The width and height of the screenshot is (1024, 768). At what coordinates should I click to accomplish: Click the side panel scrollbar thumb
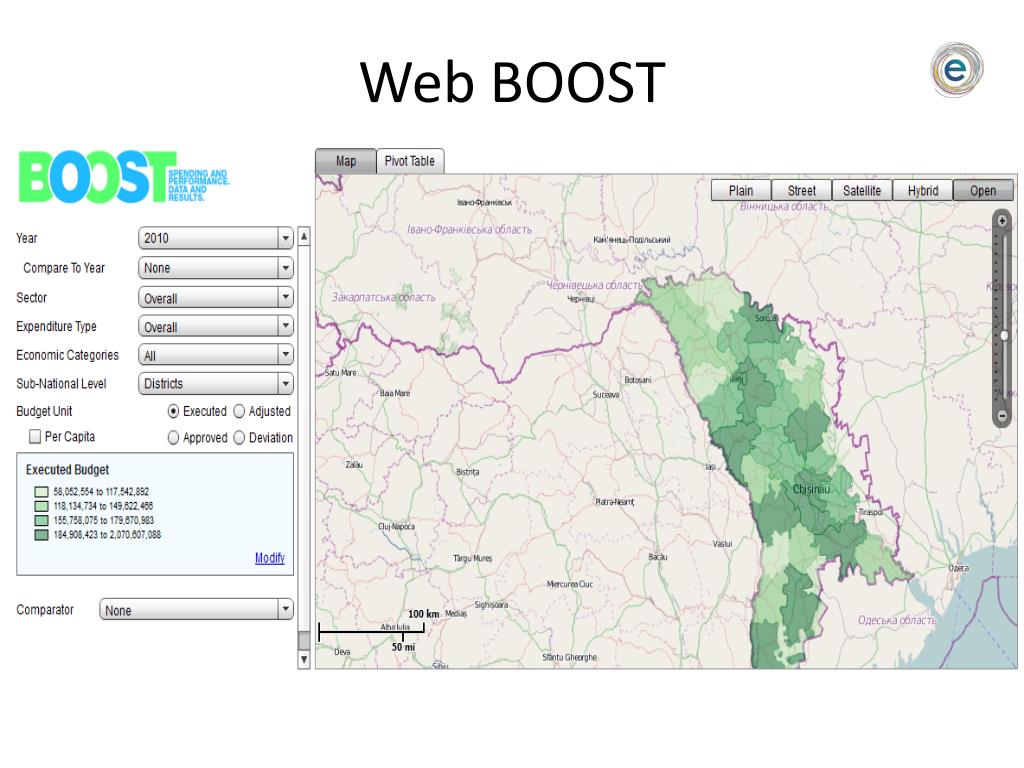click(x=304, y=640)
